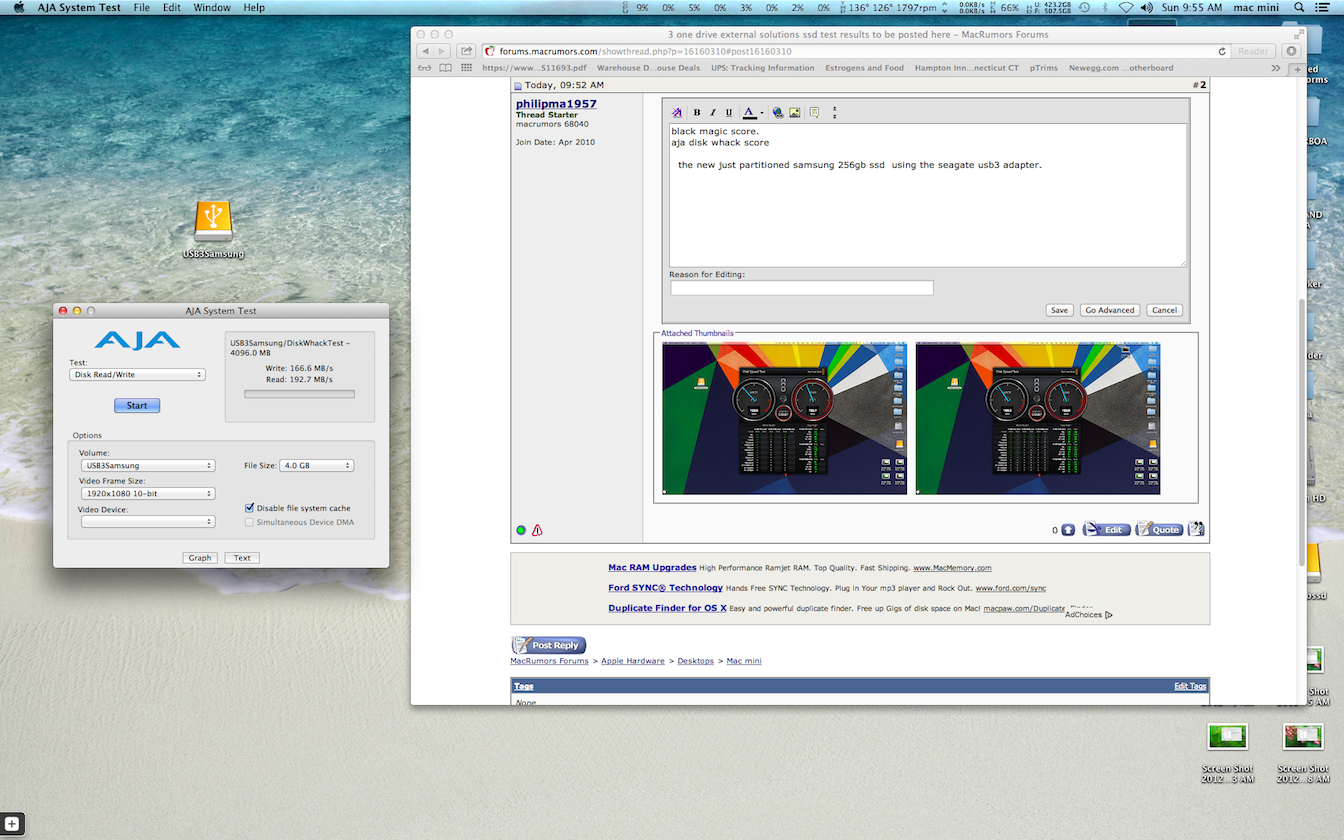This screenshot has width=1344, height=840.
Task: Click the Cancel button in edit box
Action: coord(1164,310)
